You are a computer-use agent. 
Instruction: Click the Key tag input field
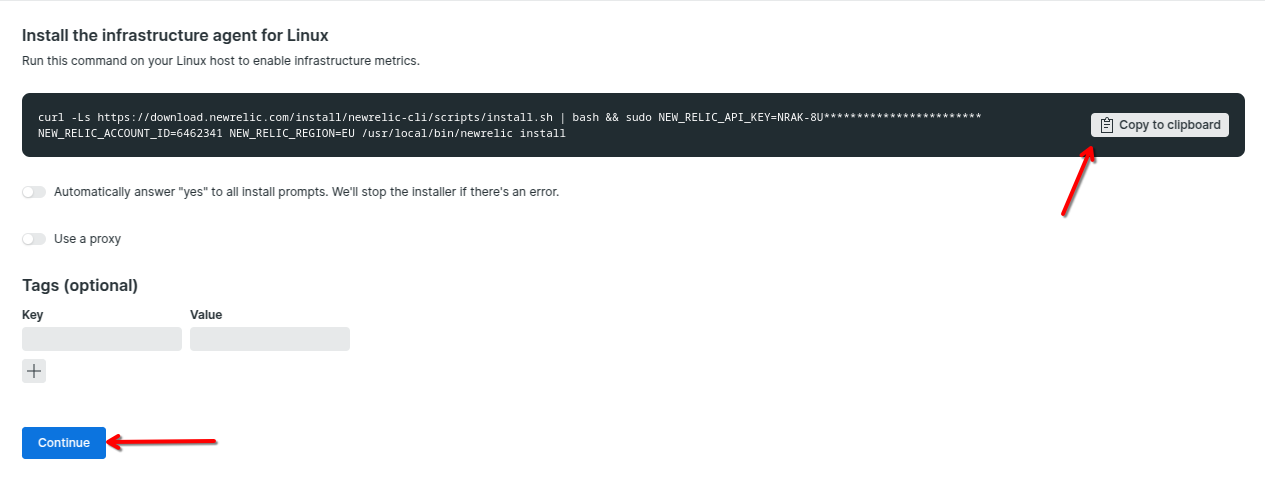(x=102, y=339)
